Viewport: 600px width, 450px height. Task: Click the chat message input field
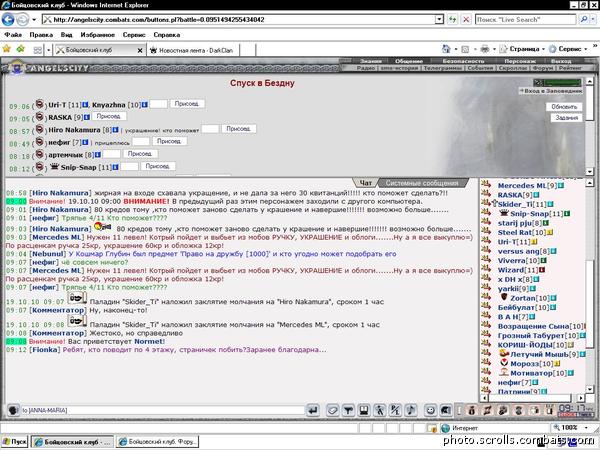pyautogui.click(x=162, y=410)
